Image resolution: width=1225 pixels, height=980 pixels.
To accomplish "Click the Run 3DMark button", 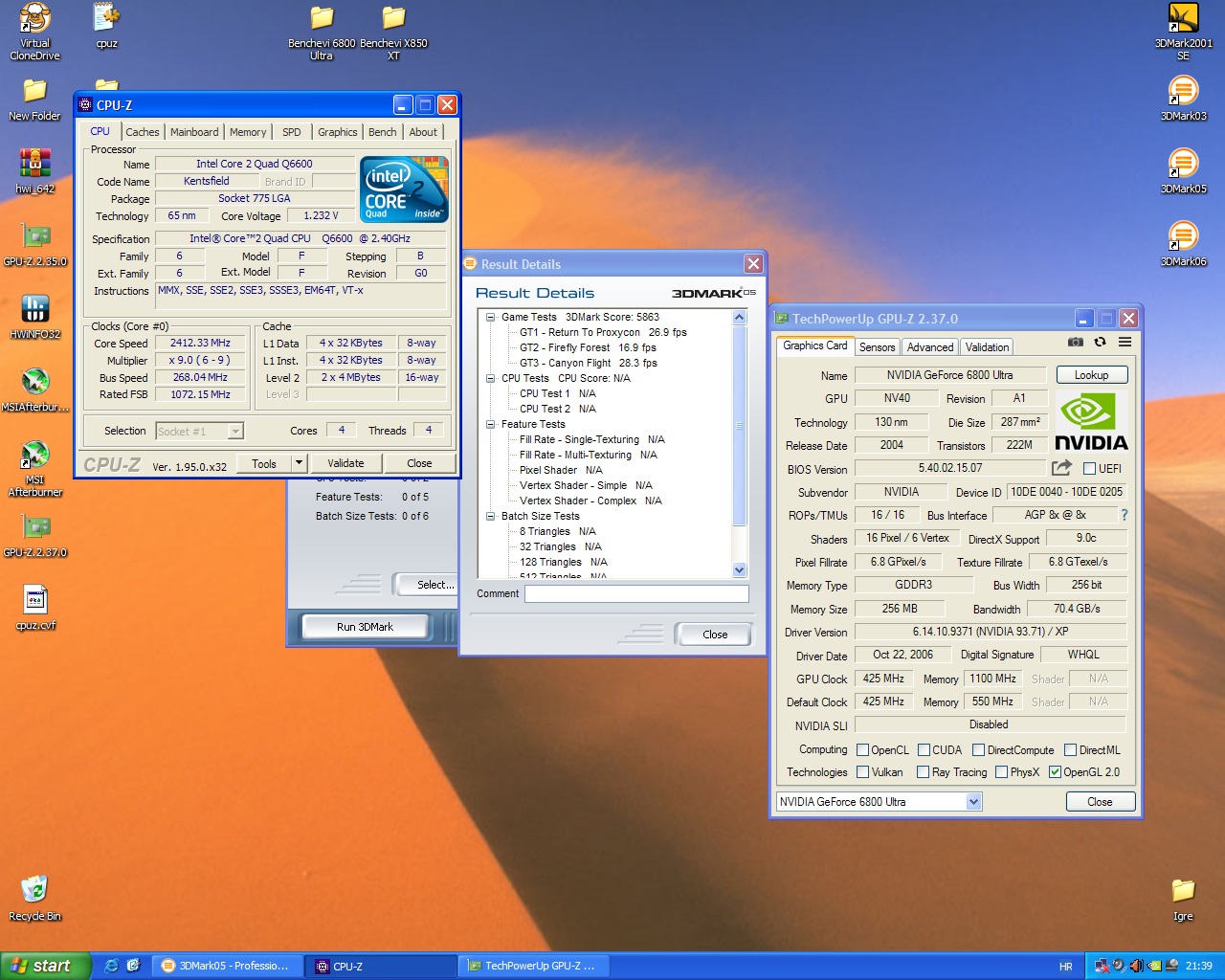I will 365,627.
